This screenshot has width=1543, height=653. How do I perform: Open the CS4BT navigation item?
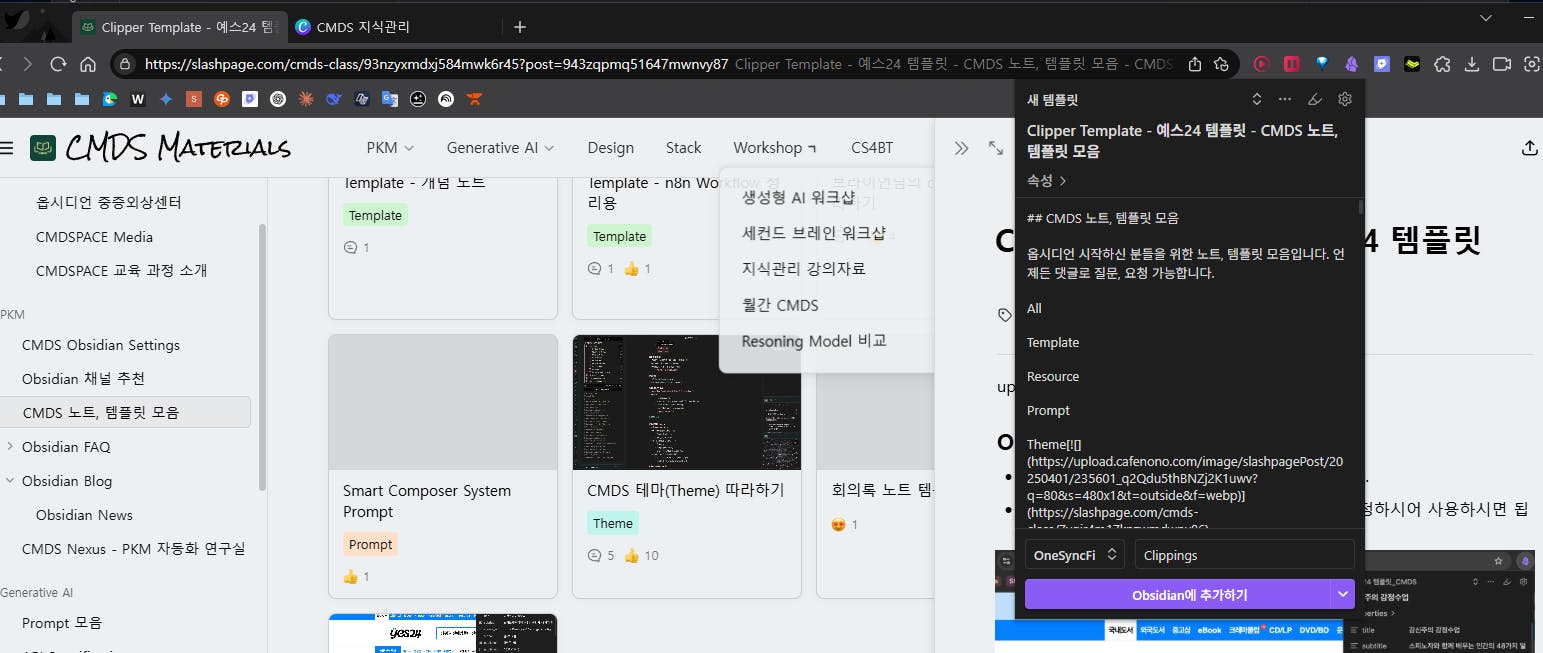point(872,148)
